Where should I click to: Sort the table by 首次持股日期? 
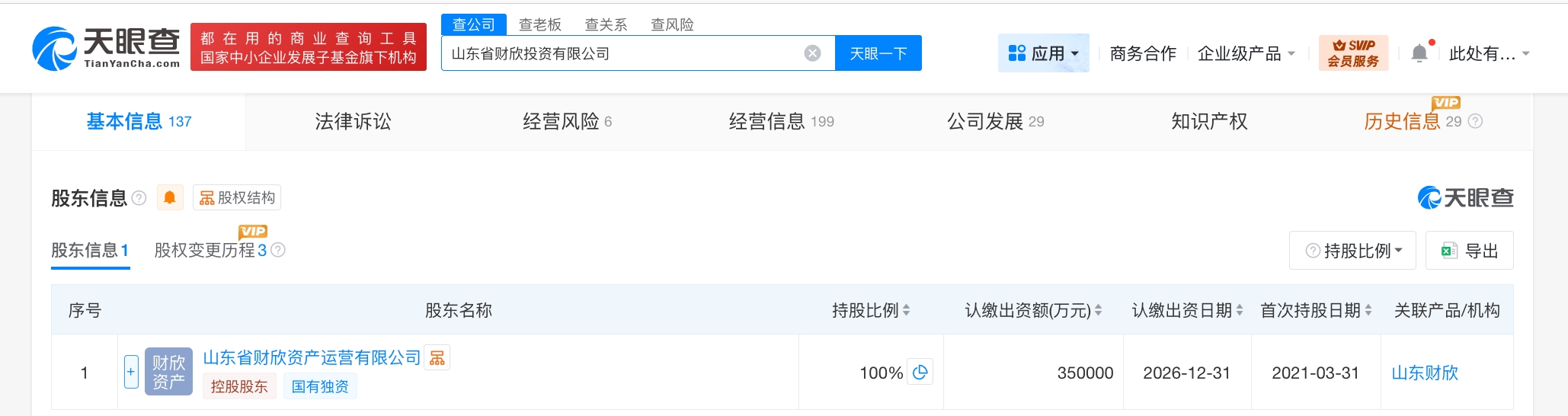[x=1368, y=311]
